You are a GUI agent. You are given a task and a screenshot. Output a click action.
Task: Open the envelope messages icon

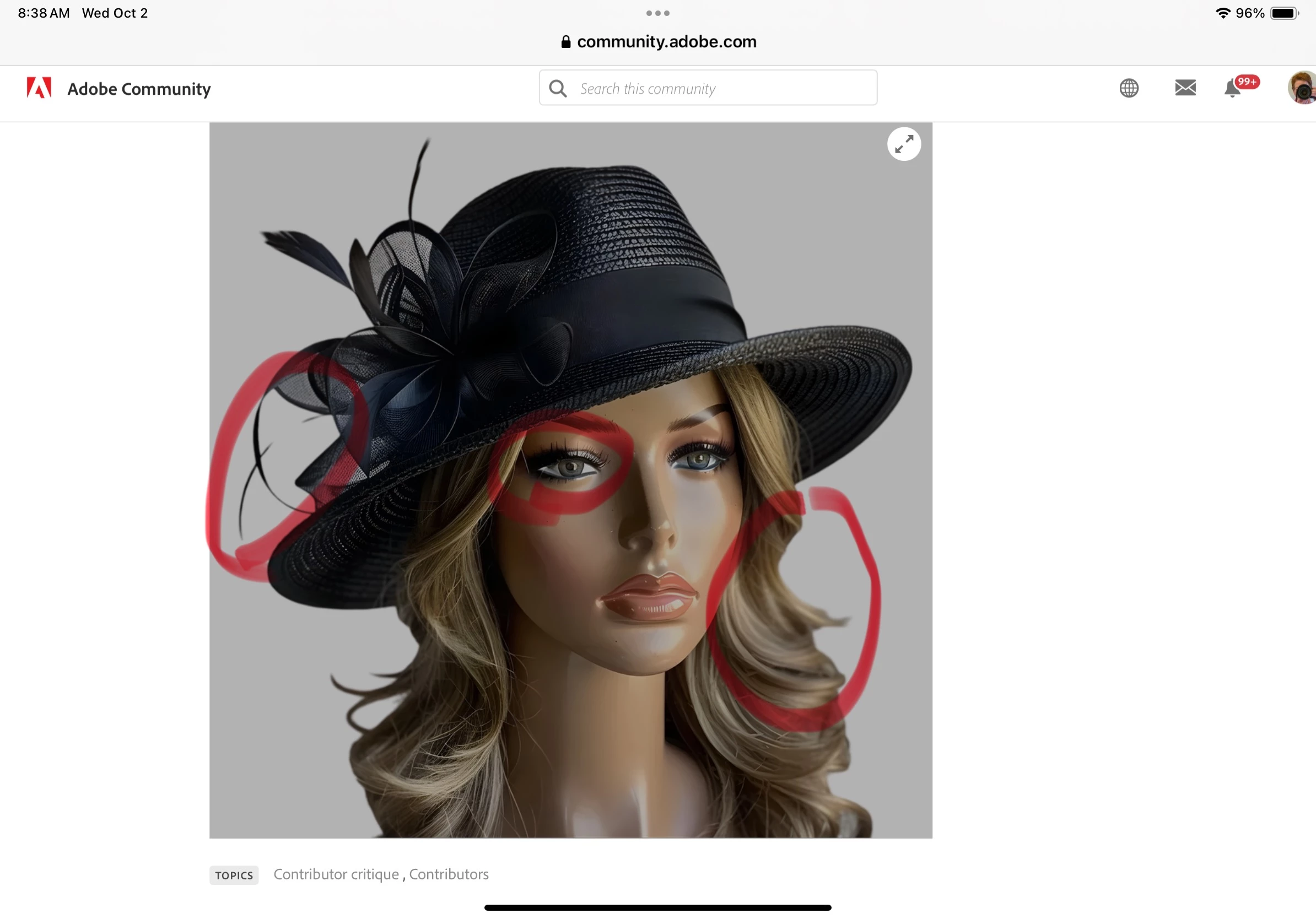tap(1185, 88)
